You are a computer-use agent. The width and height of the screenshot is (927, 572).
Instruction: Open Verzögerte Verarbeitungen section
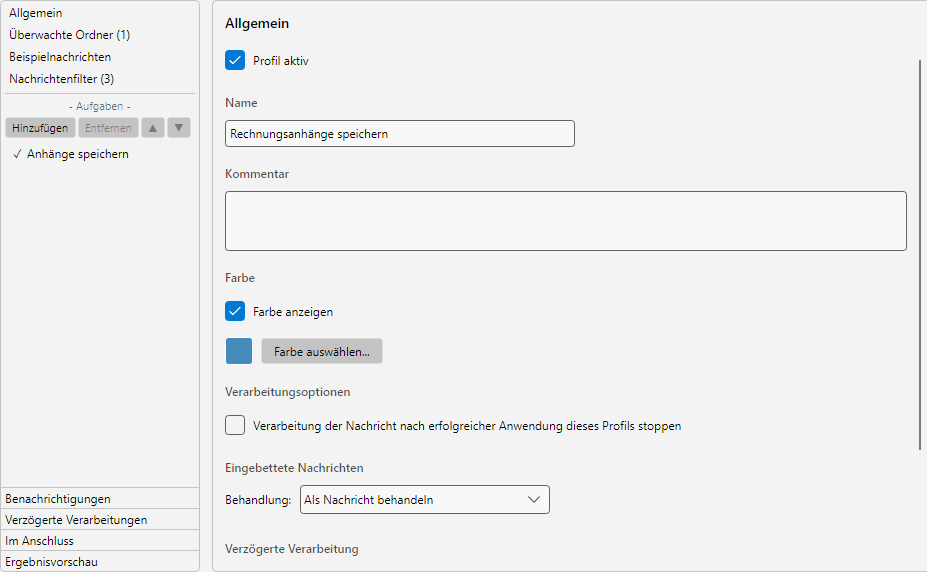(x=100, y=520)
